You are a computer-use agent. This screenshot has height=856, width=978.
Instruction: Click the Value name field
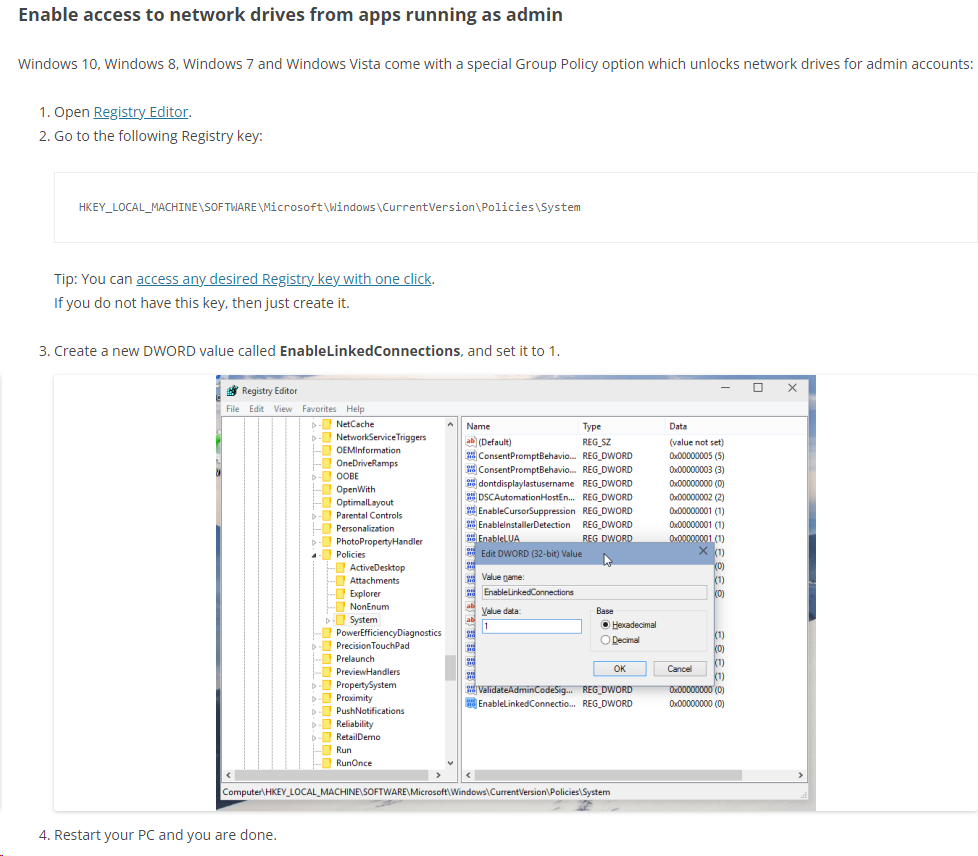tap(594, 592)
